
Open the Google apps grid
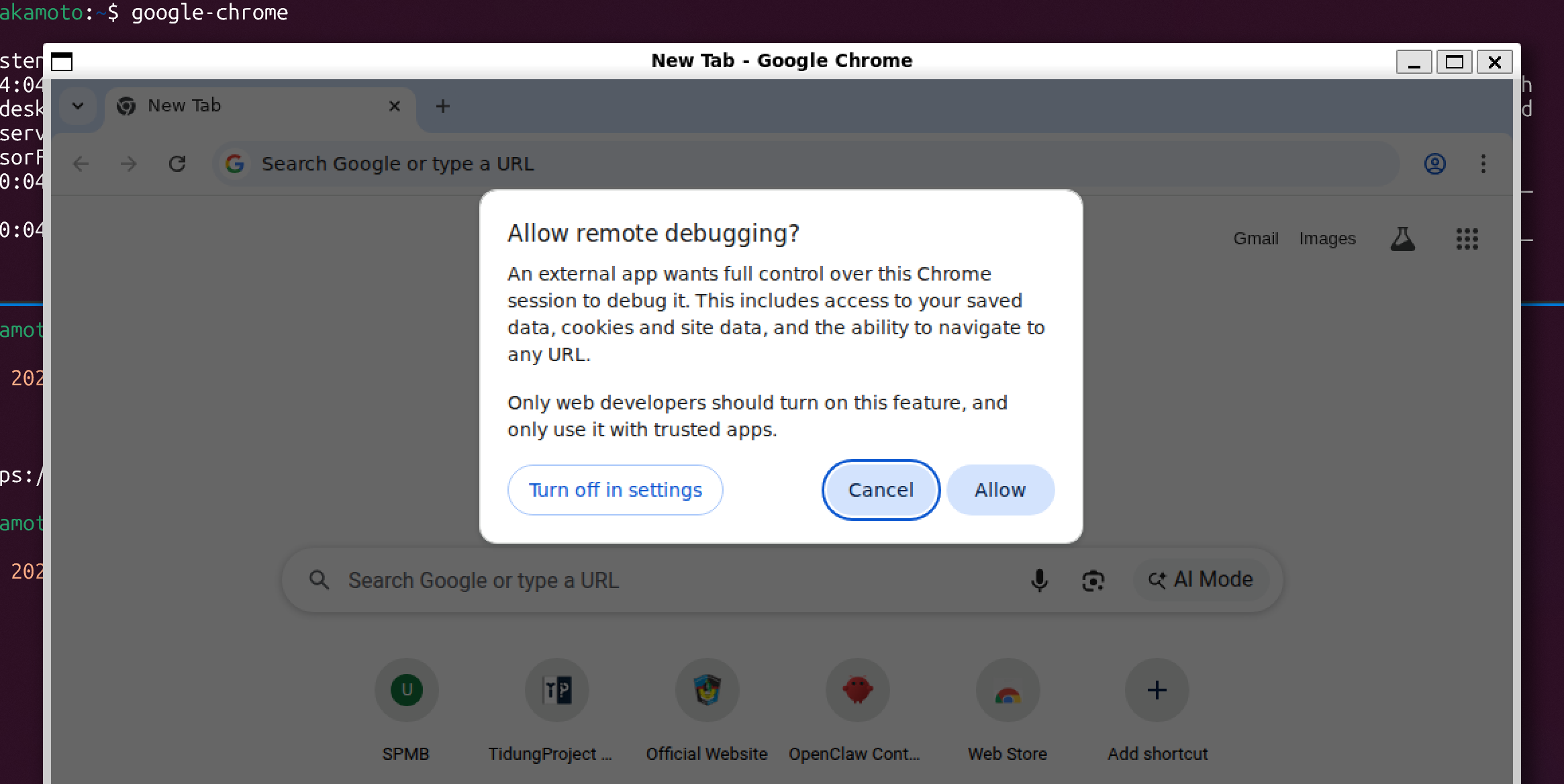tap(1467, 239)
